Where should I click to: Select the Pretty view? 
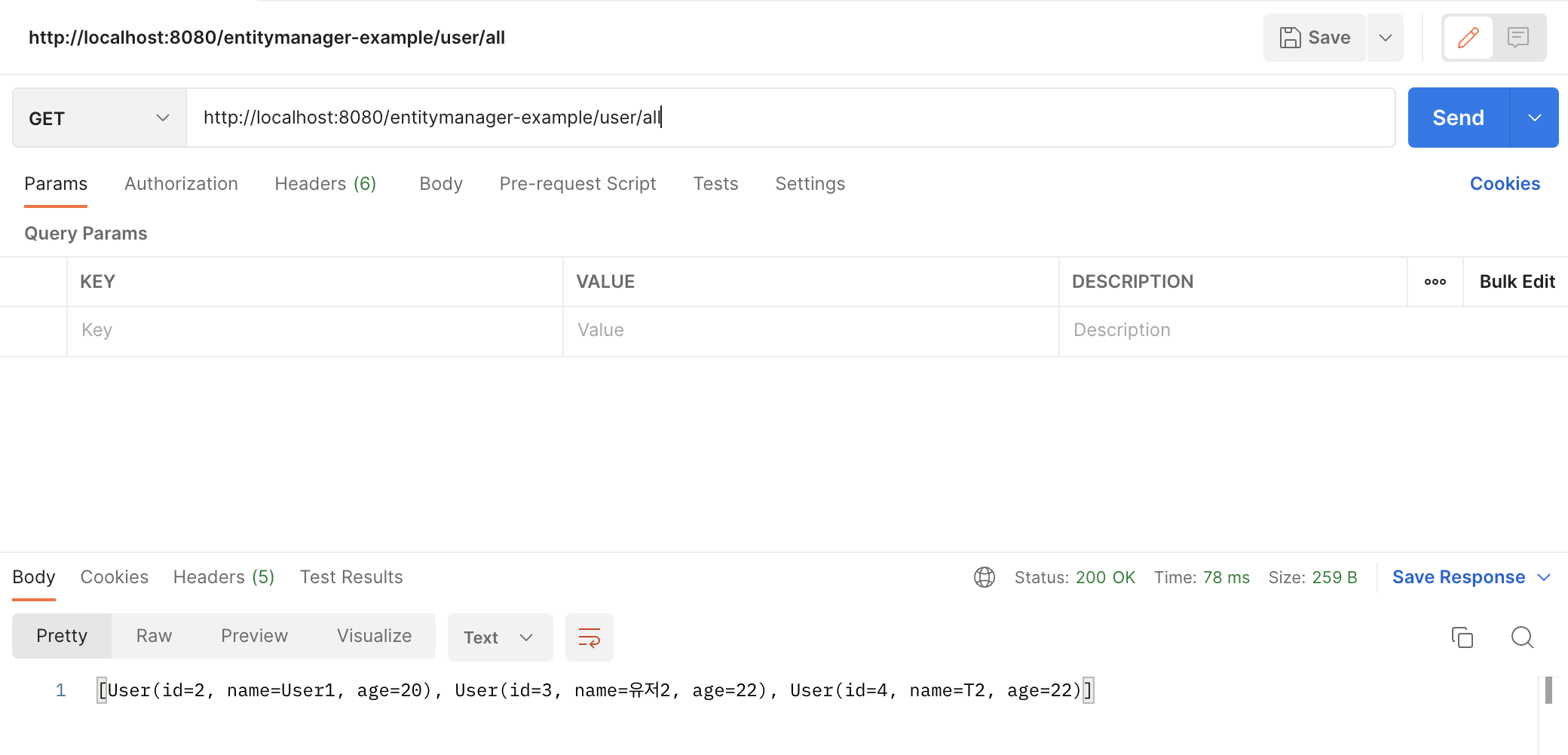(62, 636)
